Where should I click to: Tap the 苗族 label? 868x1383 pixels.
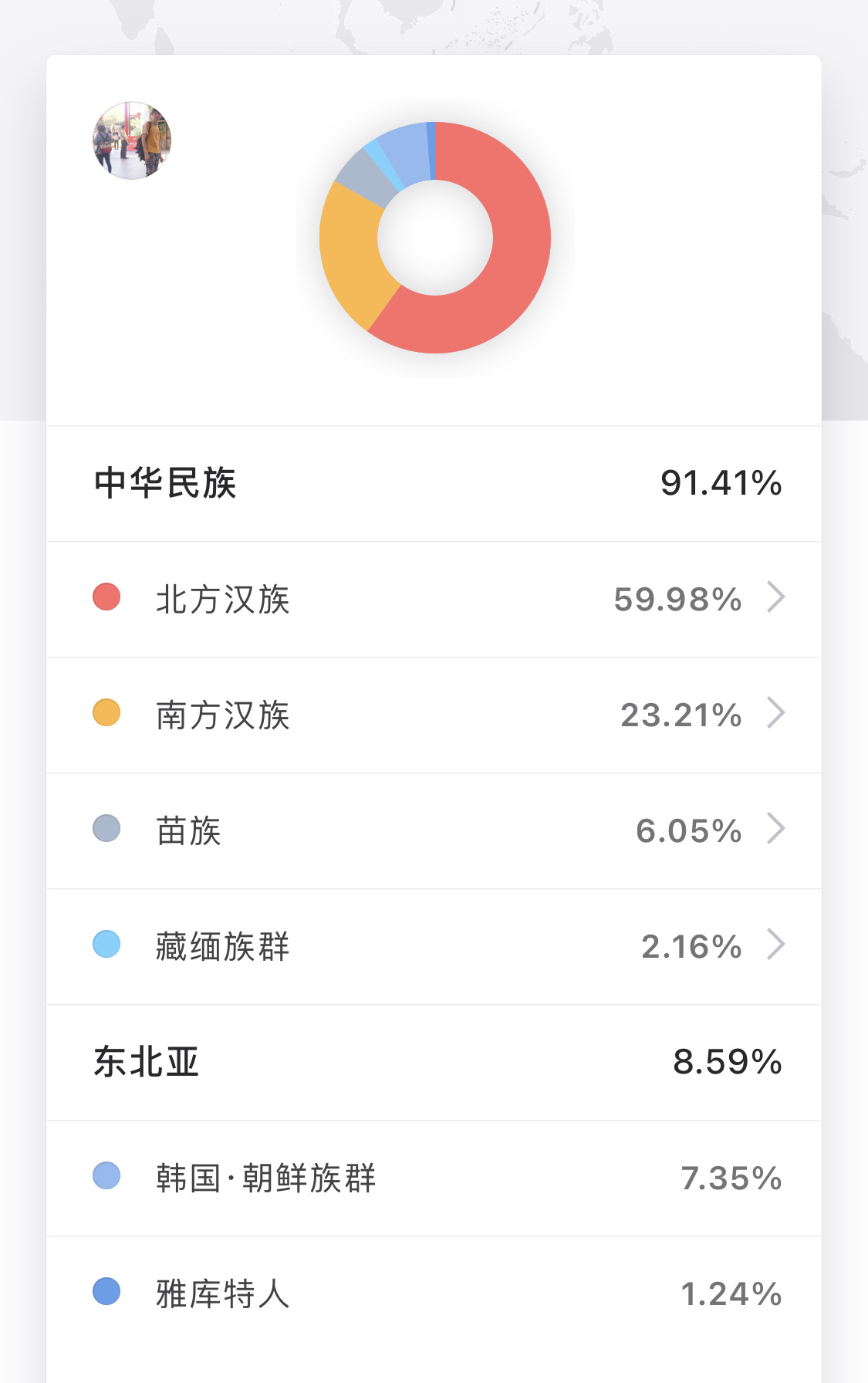(x=189, y=831)
